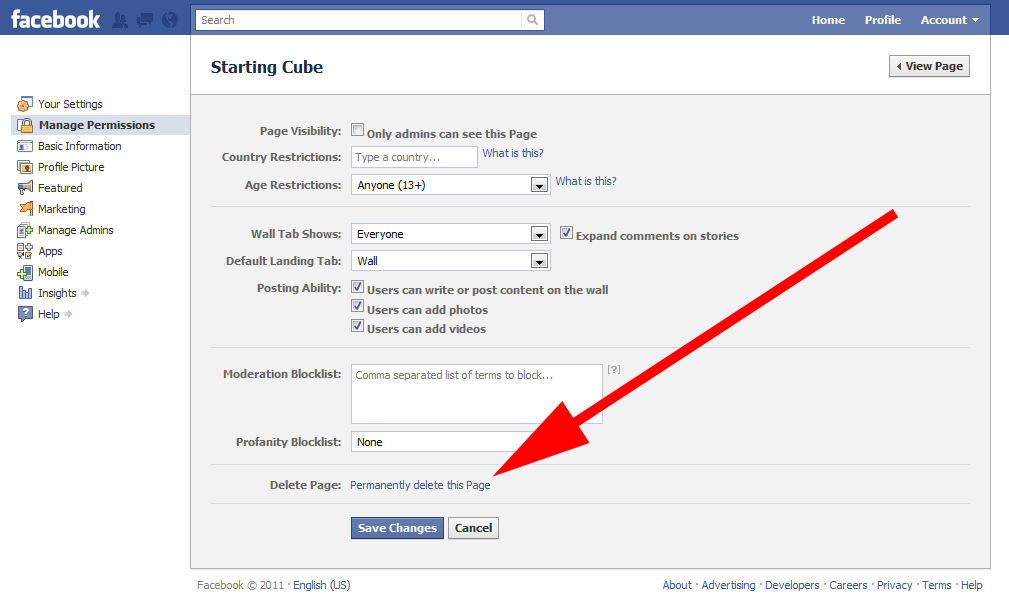This screenshot has width=1009, height=605.
Task: Go to Basic Information in sidebar
Action: coord(79,146)
